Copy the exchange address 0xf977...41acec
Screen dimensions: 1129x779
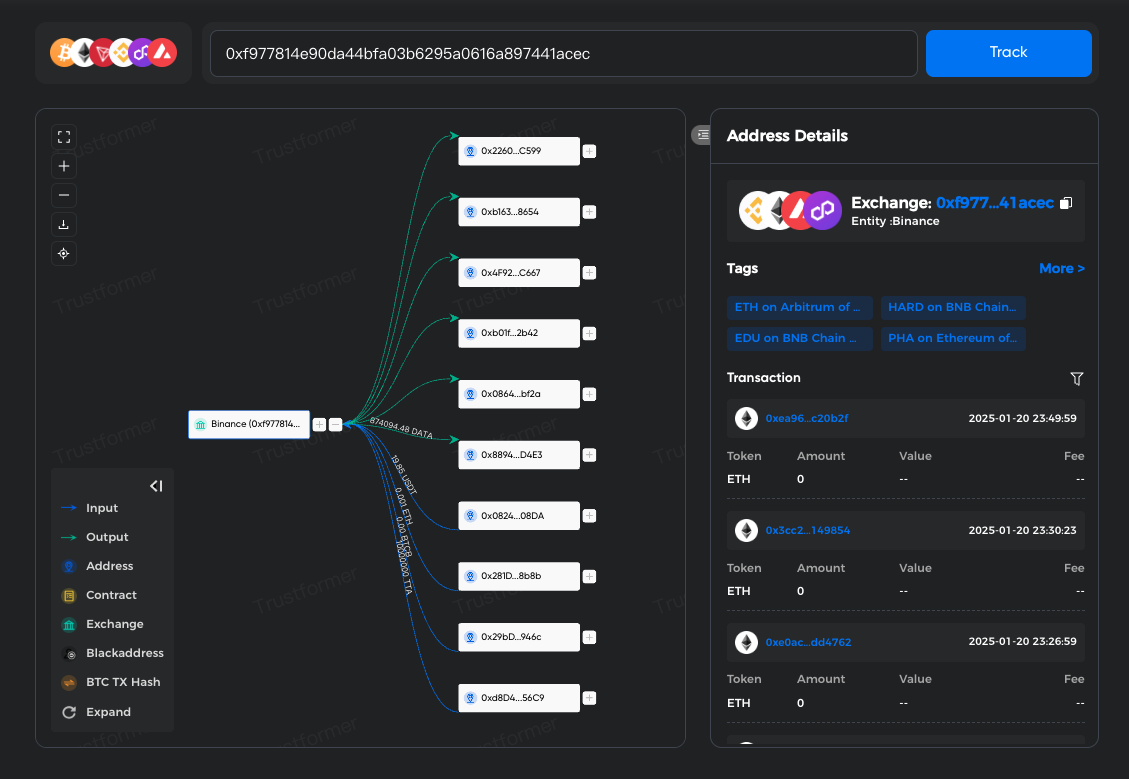(x=1066, y=203)
